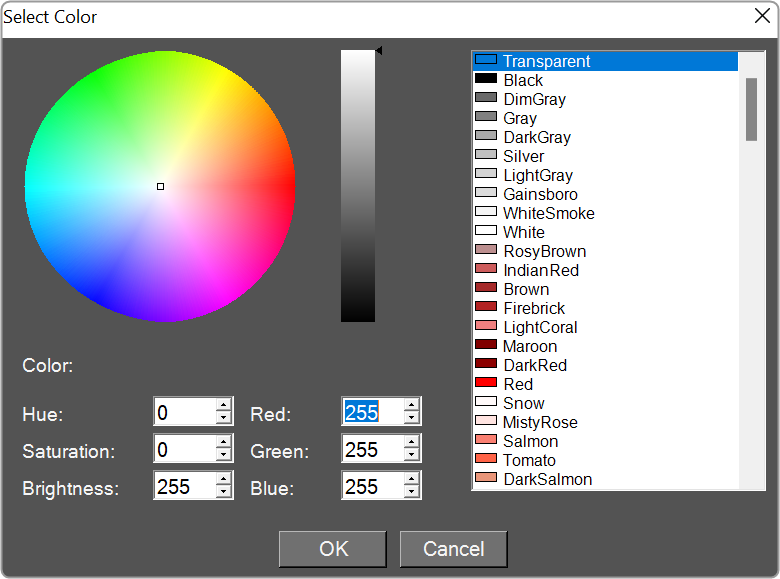Select Firebrick in the color list

tap(605, 308)
